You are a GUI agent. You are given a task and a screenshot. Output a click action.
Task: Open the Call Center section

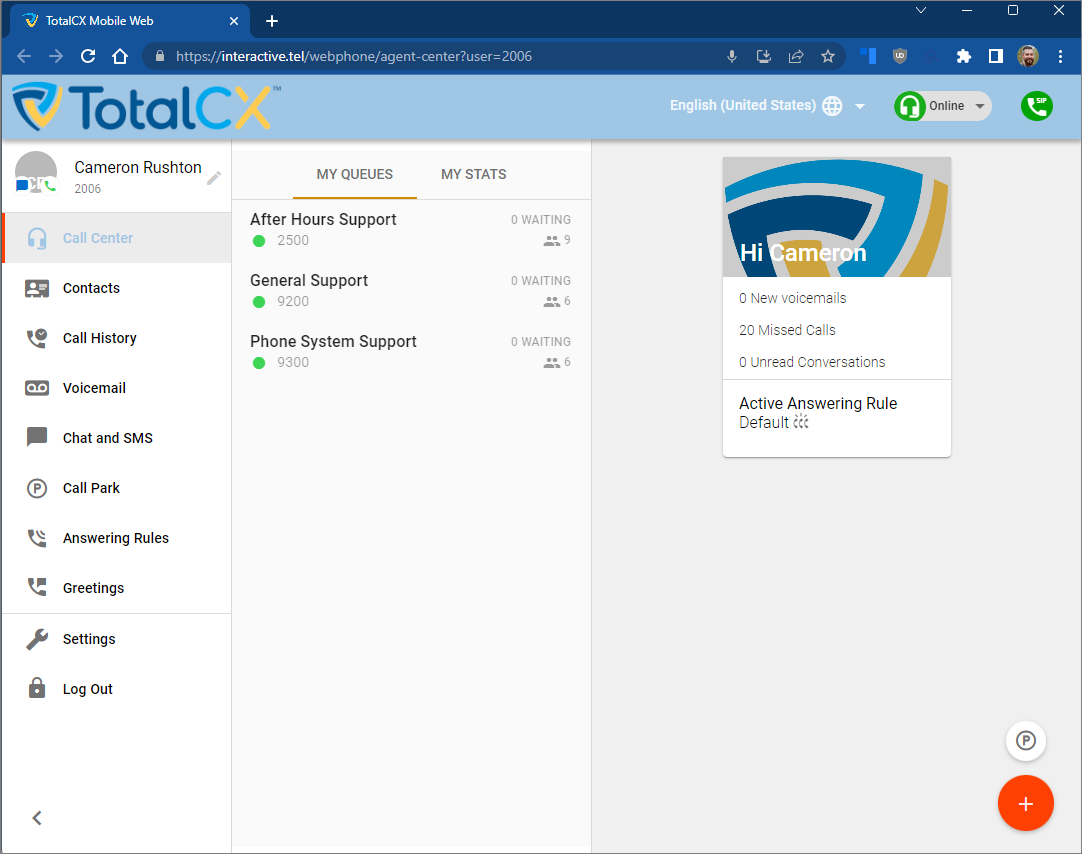[x=117, y=238]
